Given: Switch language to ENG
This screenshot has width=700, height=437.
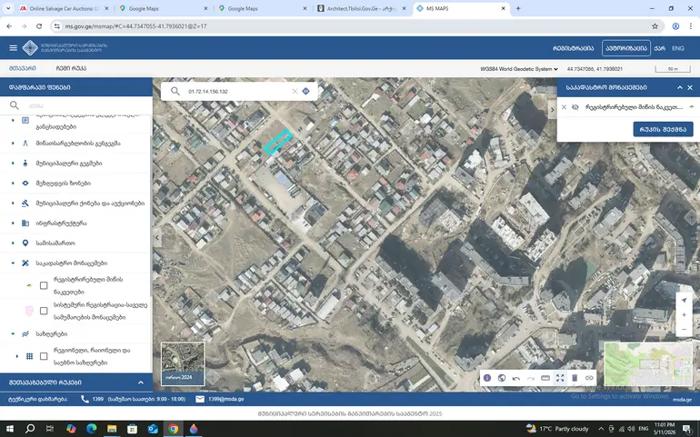Looking at the screenshot, I should (x=678, y=48).
